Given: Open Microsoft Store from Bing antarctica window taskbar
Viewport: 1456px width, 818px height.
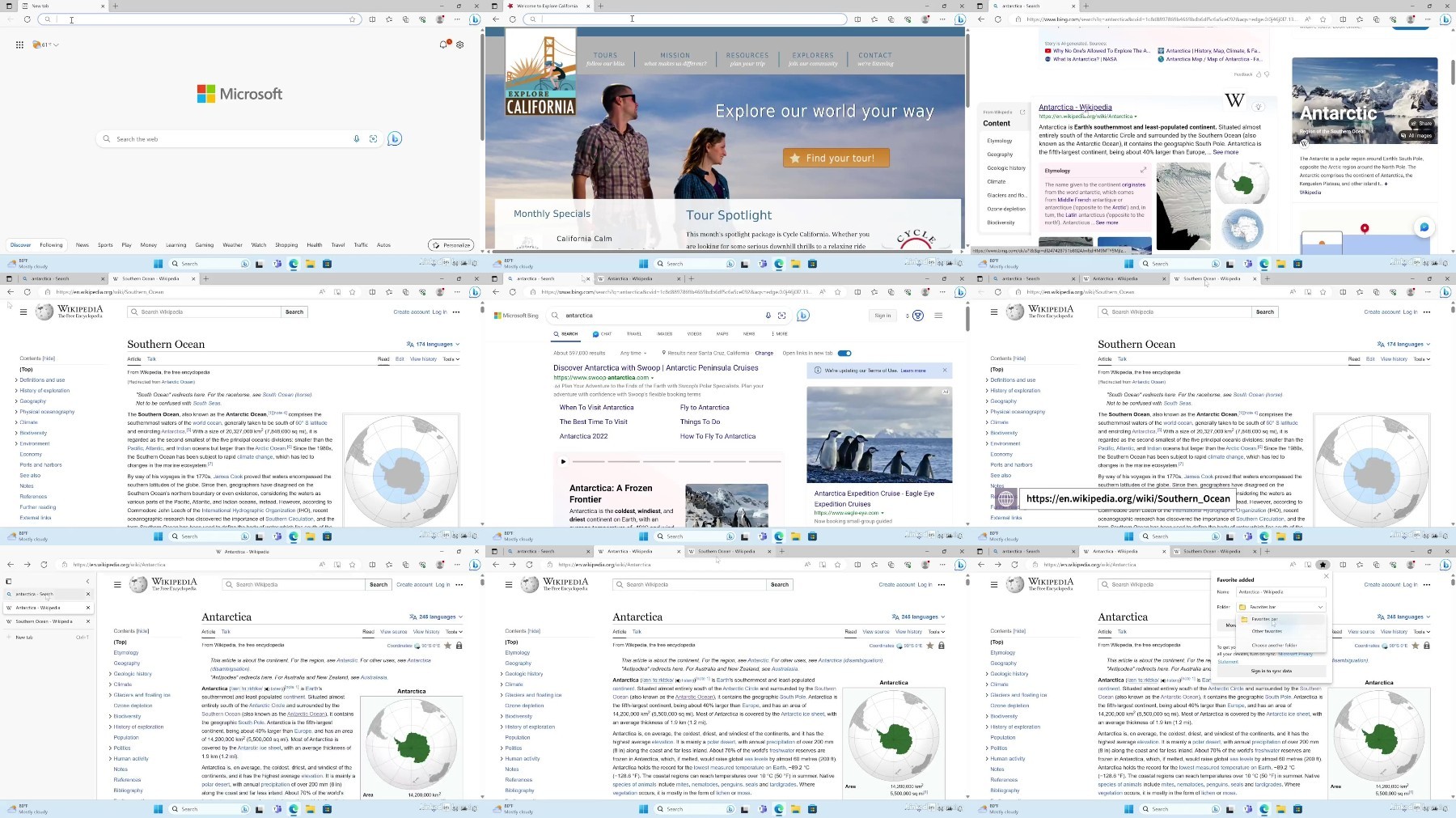Looking at the screenshot, I should coord(812,536).
